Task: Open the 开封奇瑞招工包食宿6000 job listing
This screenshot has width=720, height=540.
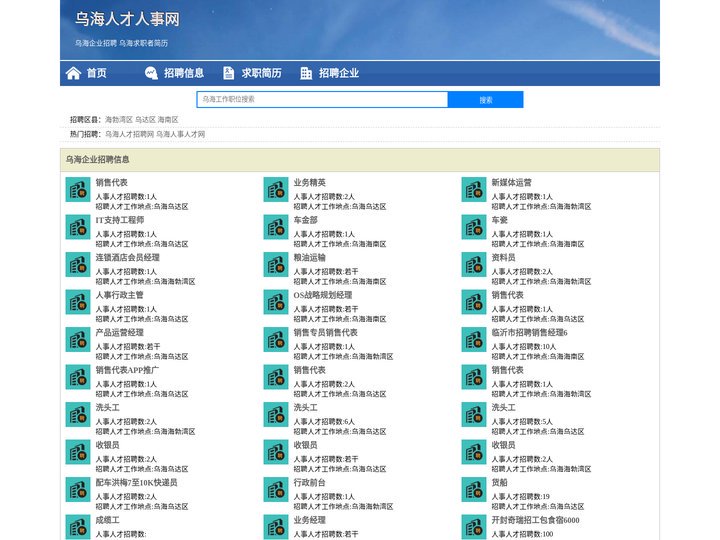Action: click(x=535, y=520)
